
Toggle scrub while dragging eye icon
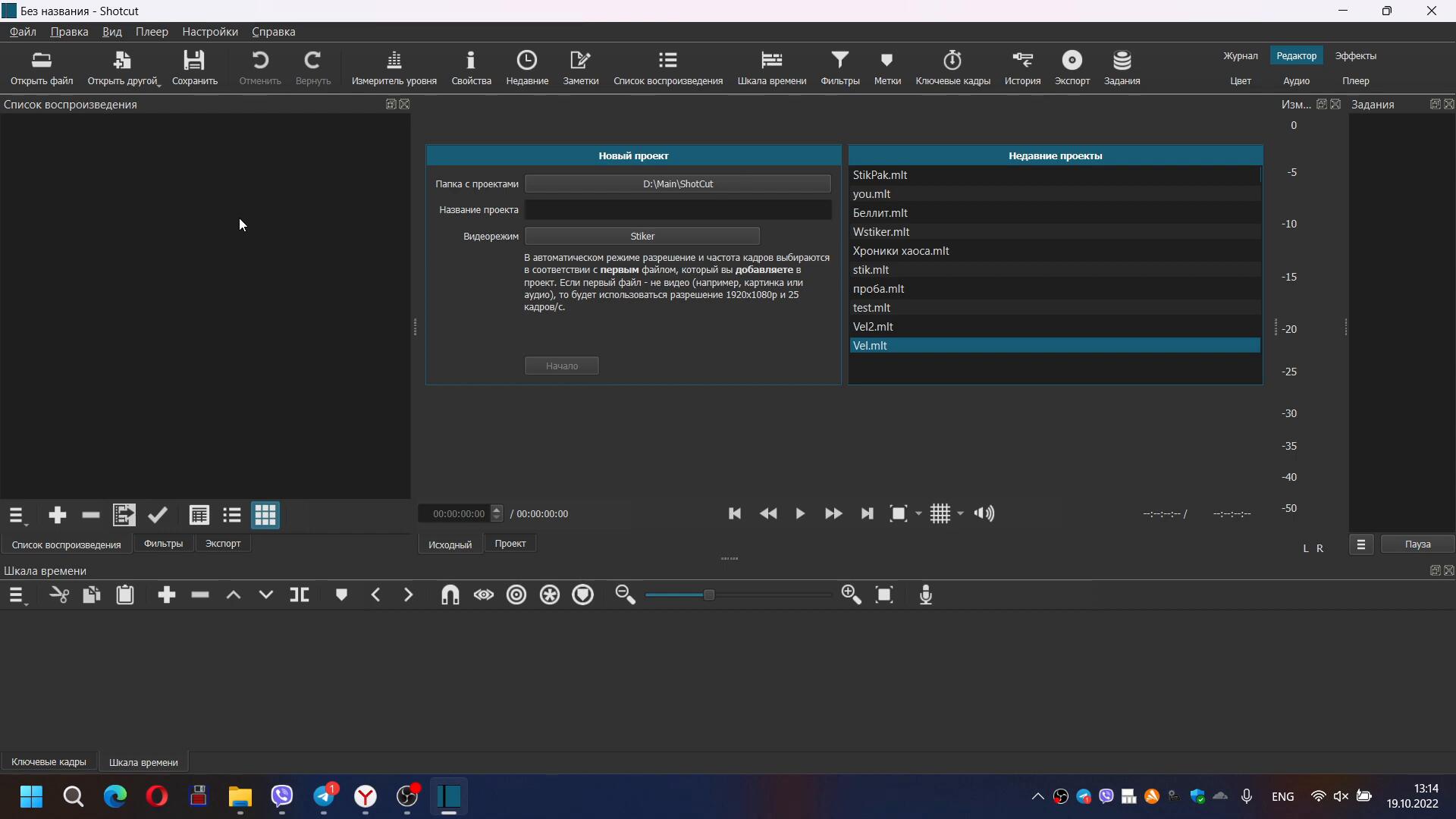pos(483,595)
